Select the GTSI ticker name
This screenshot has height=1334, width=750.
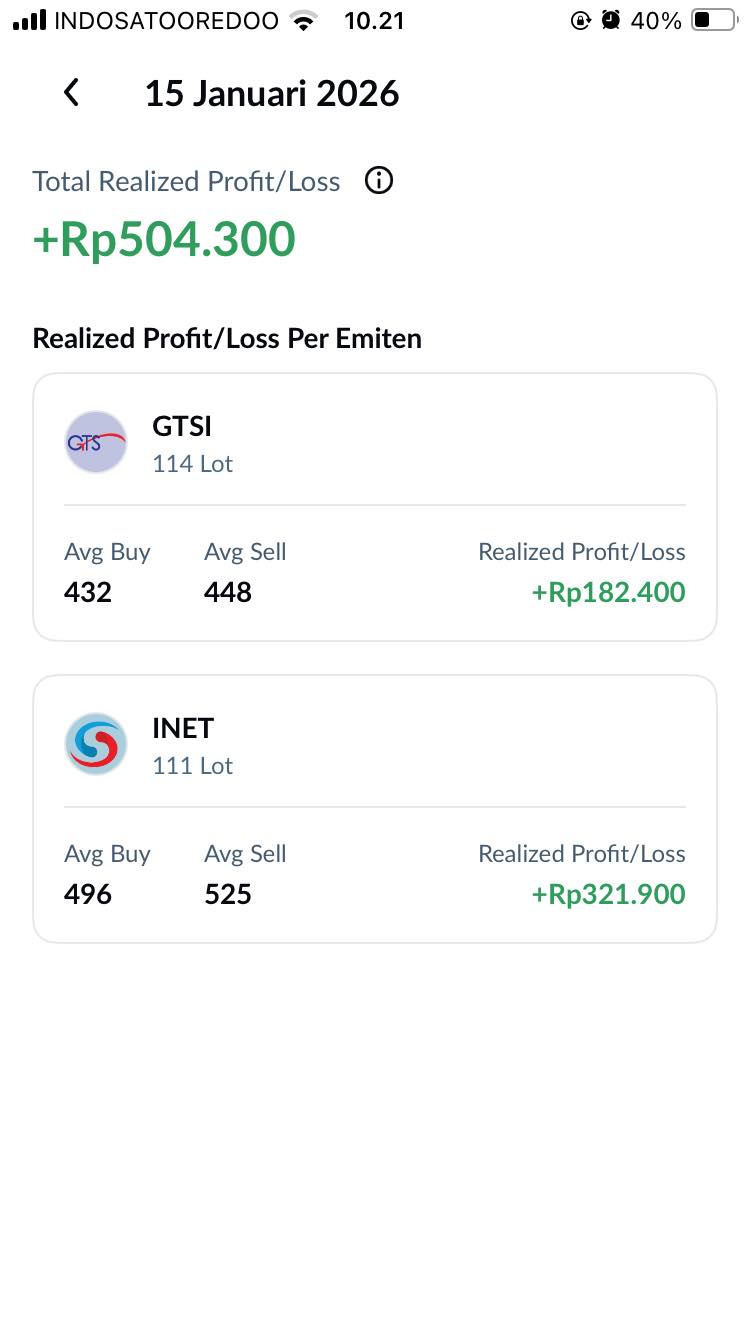pos(182,426)
